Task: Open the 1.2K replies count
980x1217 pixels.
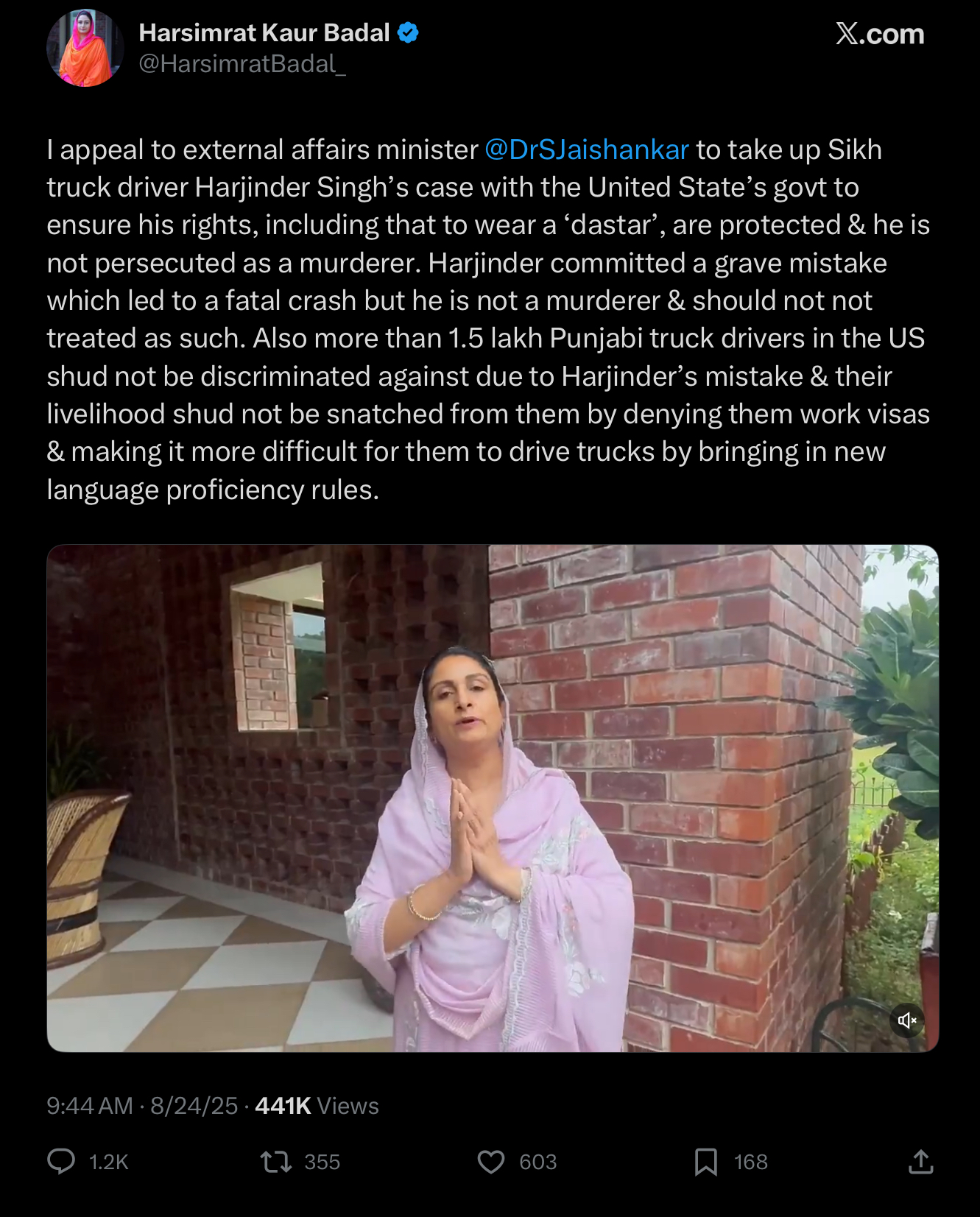Action: [109, 1162]
